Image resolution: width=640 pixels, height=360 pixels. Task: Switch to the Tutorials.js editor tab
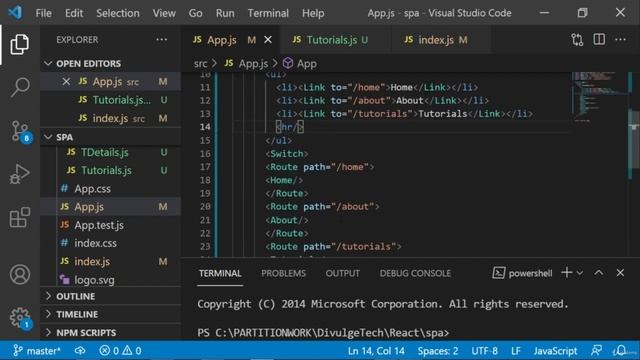click(x=335, y=40)
